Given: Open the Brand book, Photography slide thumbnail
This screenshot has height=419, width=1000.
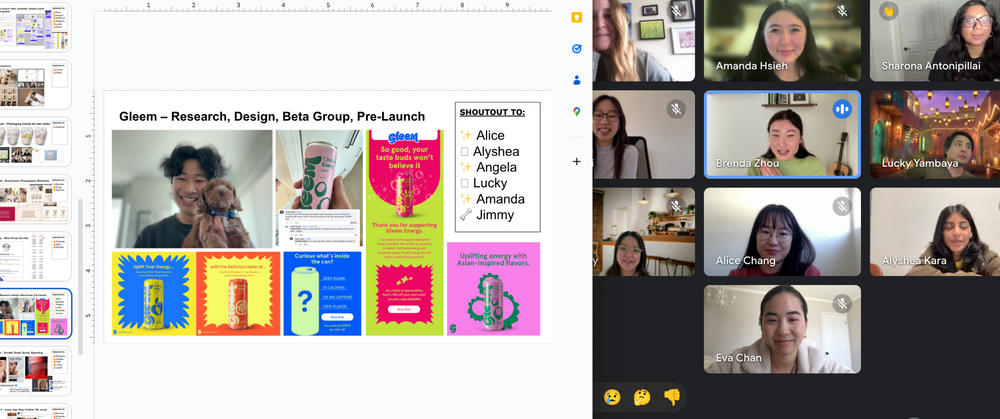Looking at the screenshot, I should click(x=34, y=199).
